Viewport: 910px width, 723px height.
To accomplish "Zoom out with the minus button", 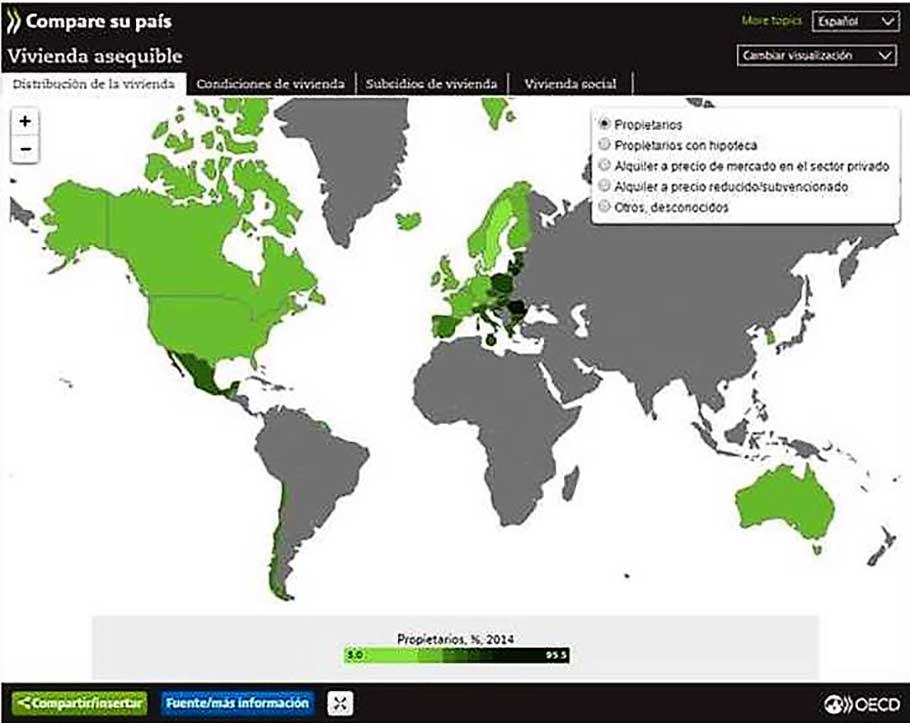I will [x=25, y=150].
